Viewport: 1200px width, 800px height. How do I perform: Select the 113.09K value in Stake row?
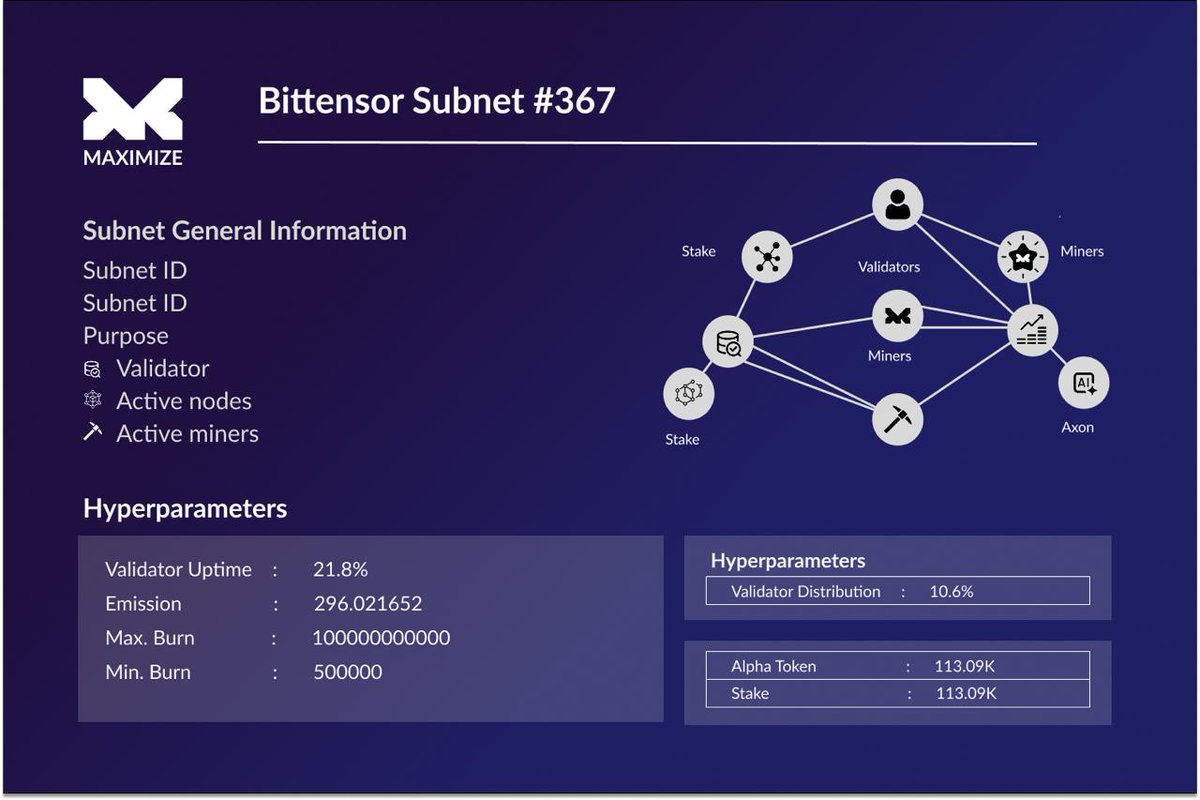[x=966, y=693]
